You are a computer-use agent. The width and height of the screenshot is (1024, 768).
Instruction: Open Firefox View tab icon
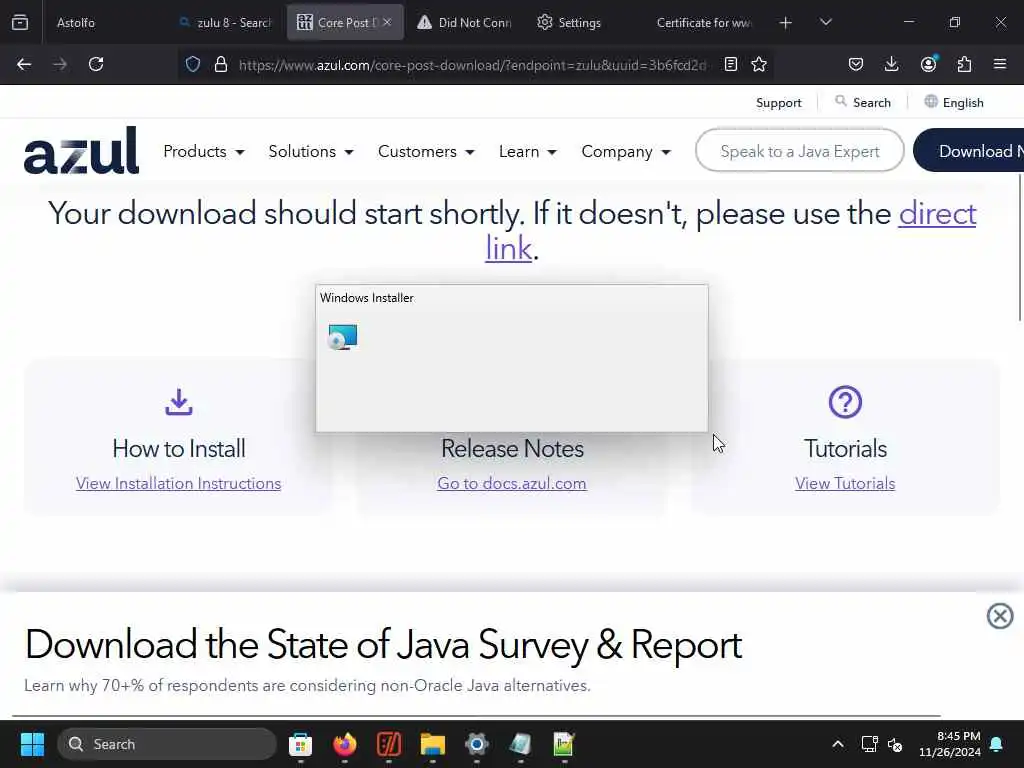20,23
